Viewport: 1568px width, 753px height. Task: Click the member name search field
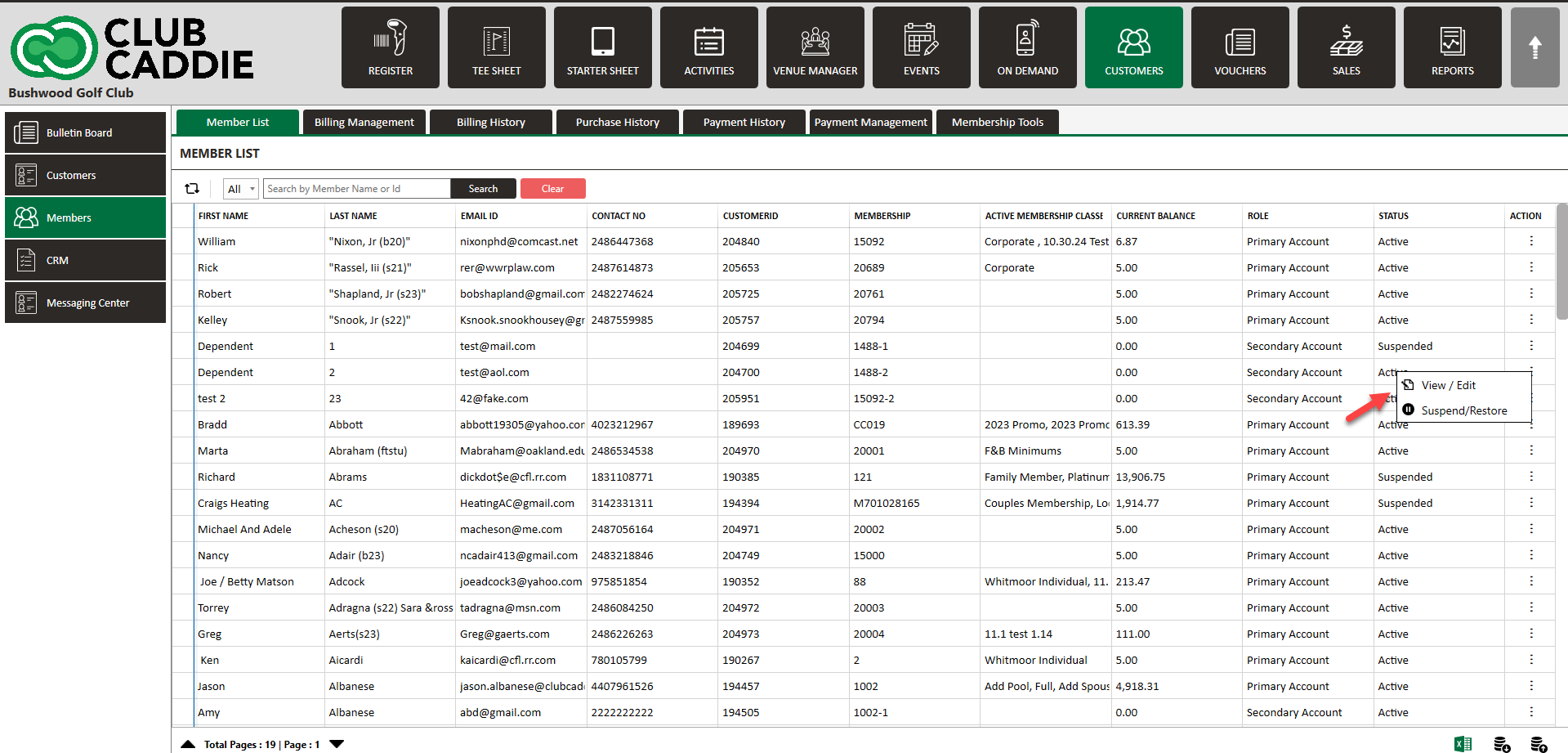(x=356, y=189)
